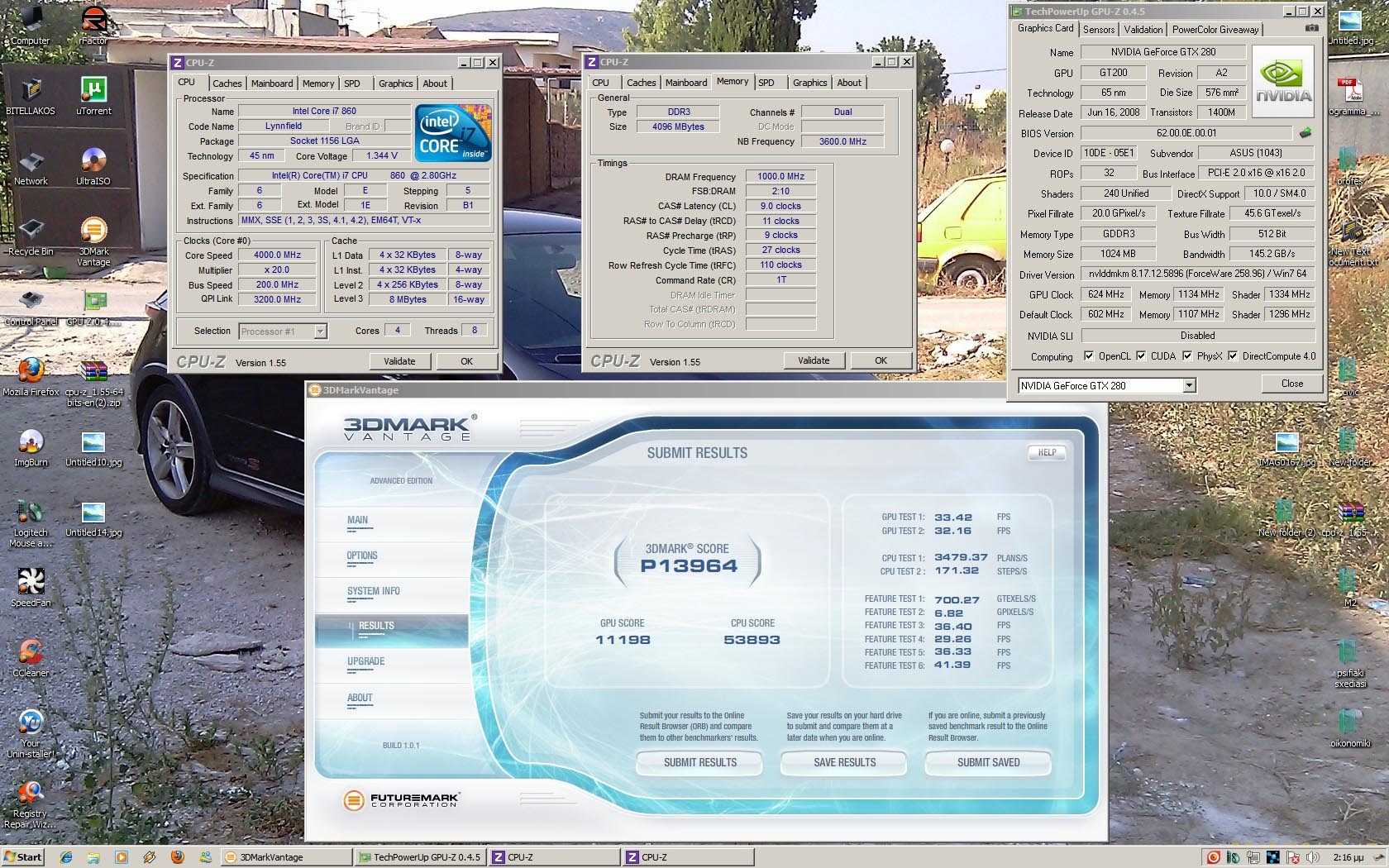
Task: Click the 3DMark score value P13964
Action: (x=689, y=566)
